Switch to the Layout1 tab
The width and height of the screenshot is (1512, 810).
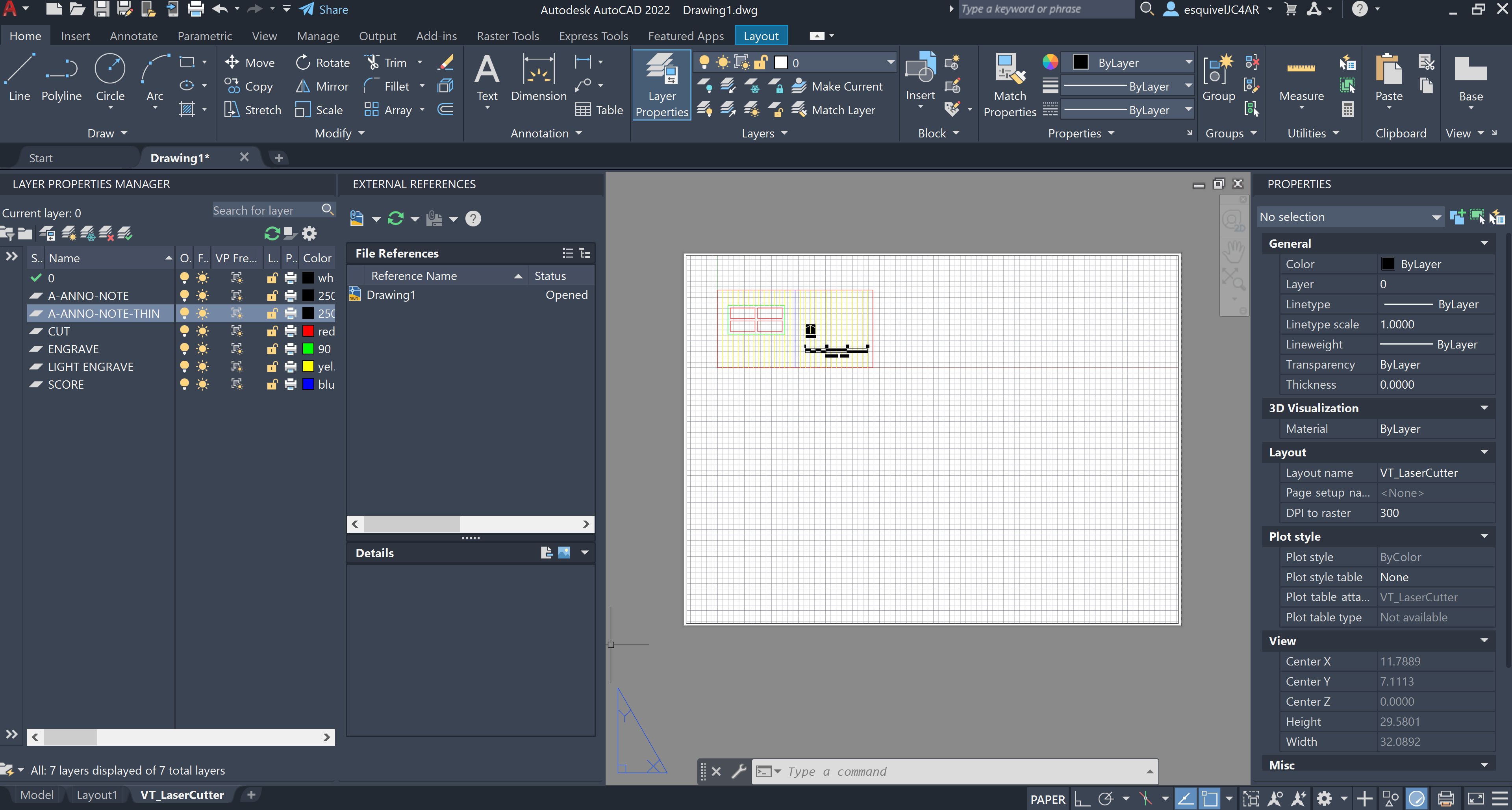pyautogui.click(x=97, y=795)
